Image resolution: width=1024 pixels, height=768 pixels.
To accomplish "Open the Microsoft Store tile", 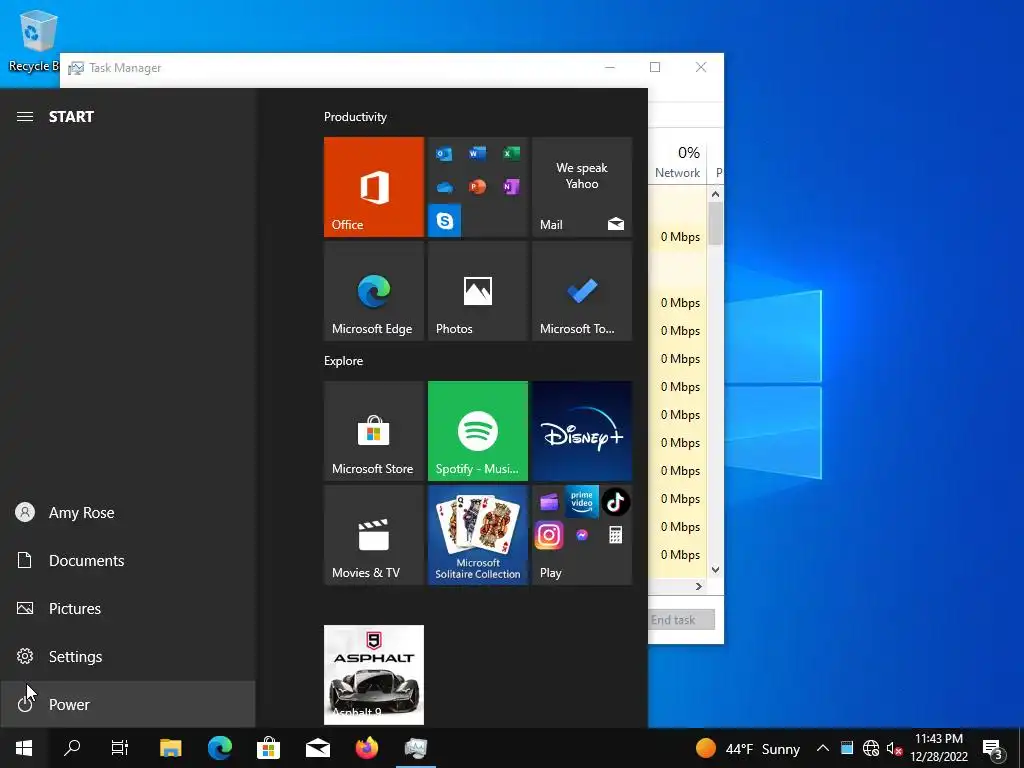I will point(374,431).
